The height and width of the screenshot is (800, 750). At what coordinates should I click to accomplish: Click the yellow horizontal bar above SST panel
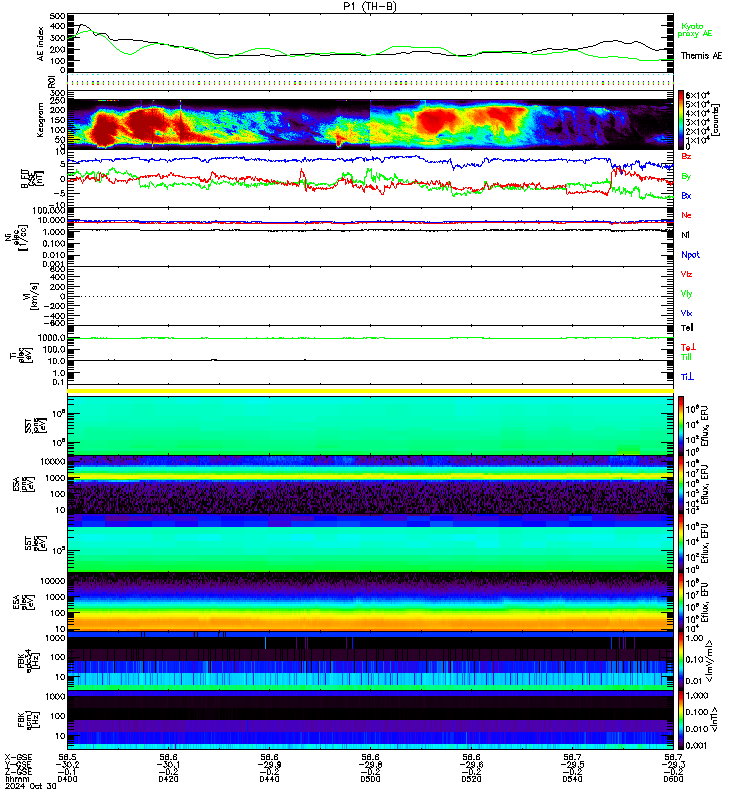point(370,391)
